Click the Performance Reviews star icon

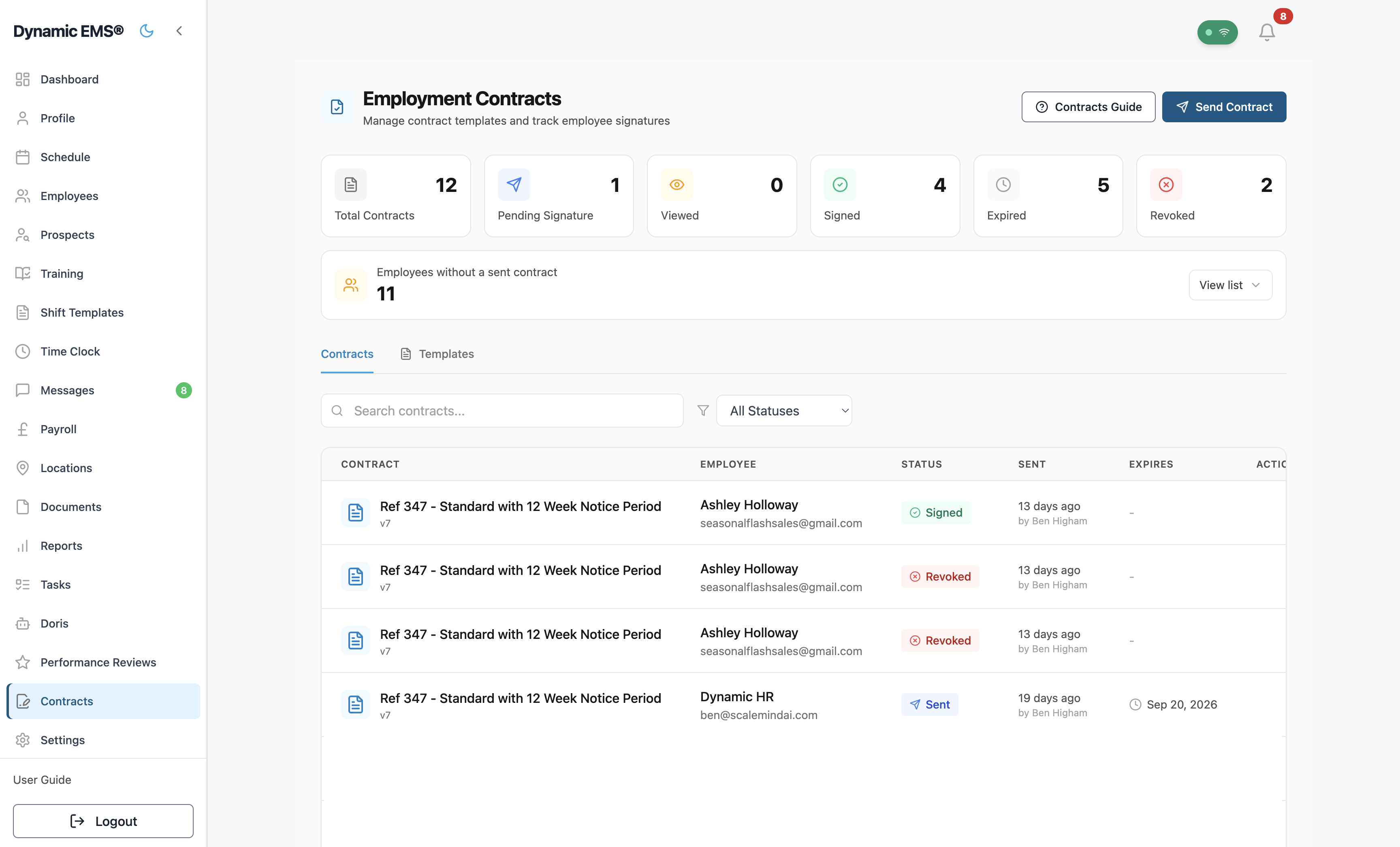tap(23, 662)
